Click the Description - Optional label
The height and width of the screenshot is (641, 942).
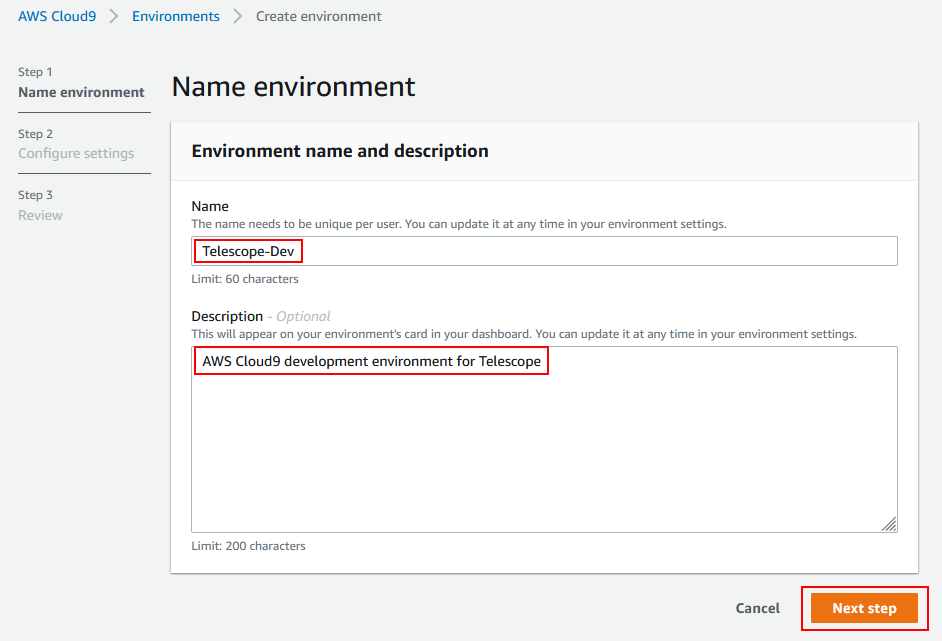coord(260,316)
